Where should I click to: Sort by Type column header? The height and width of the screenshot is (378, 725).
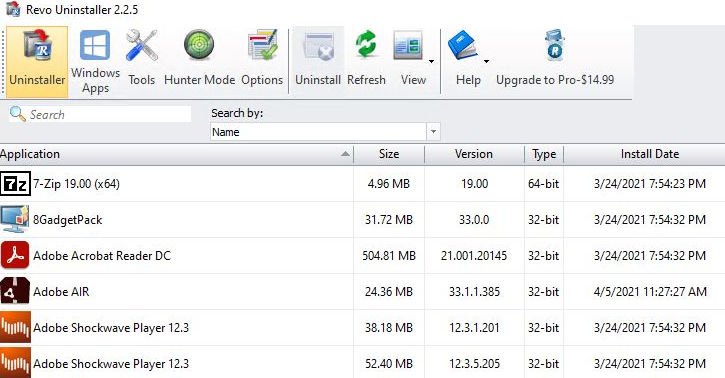544,154
